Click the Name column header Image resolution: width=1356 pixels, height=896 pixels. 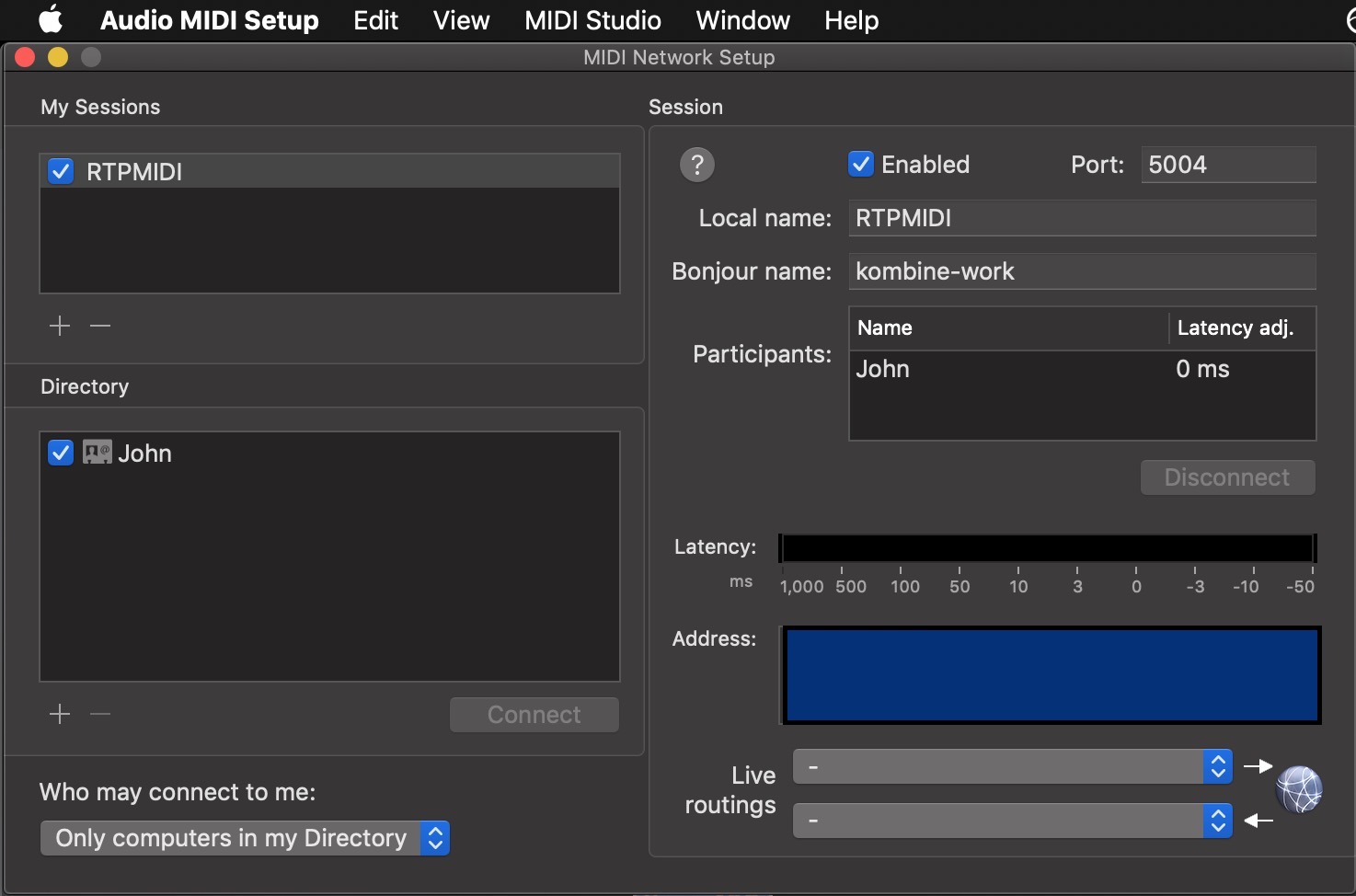[x=1009, y=328]
